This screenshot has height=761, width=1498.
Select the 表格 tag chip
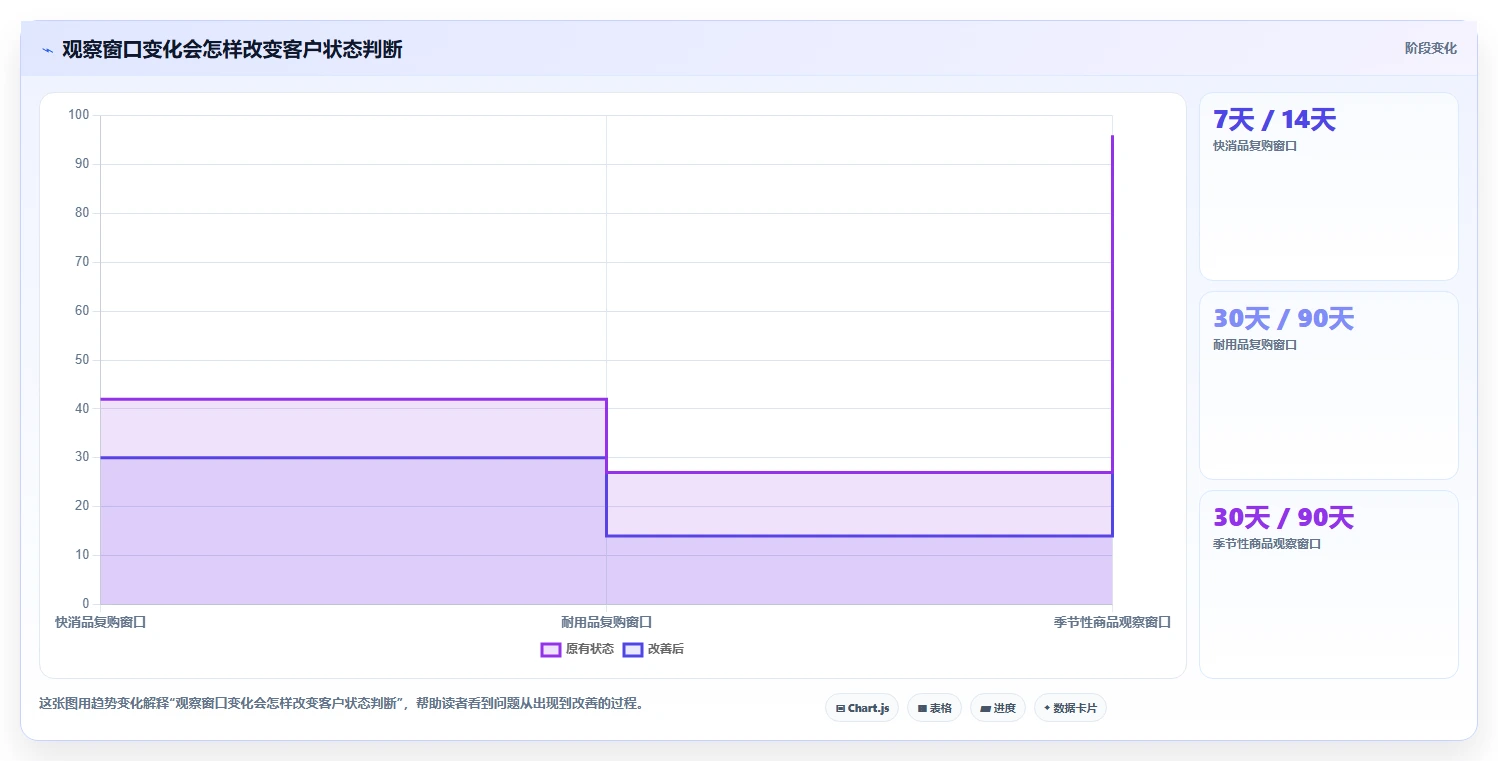click(x=934, y=708)
